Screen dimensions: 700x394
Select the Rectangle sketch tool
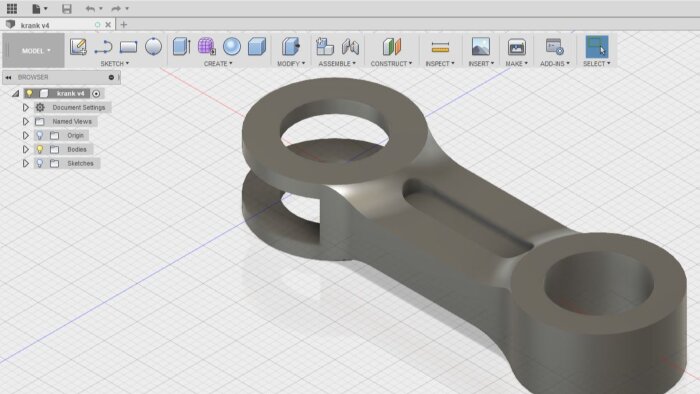pos(128,47)
